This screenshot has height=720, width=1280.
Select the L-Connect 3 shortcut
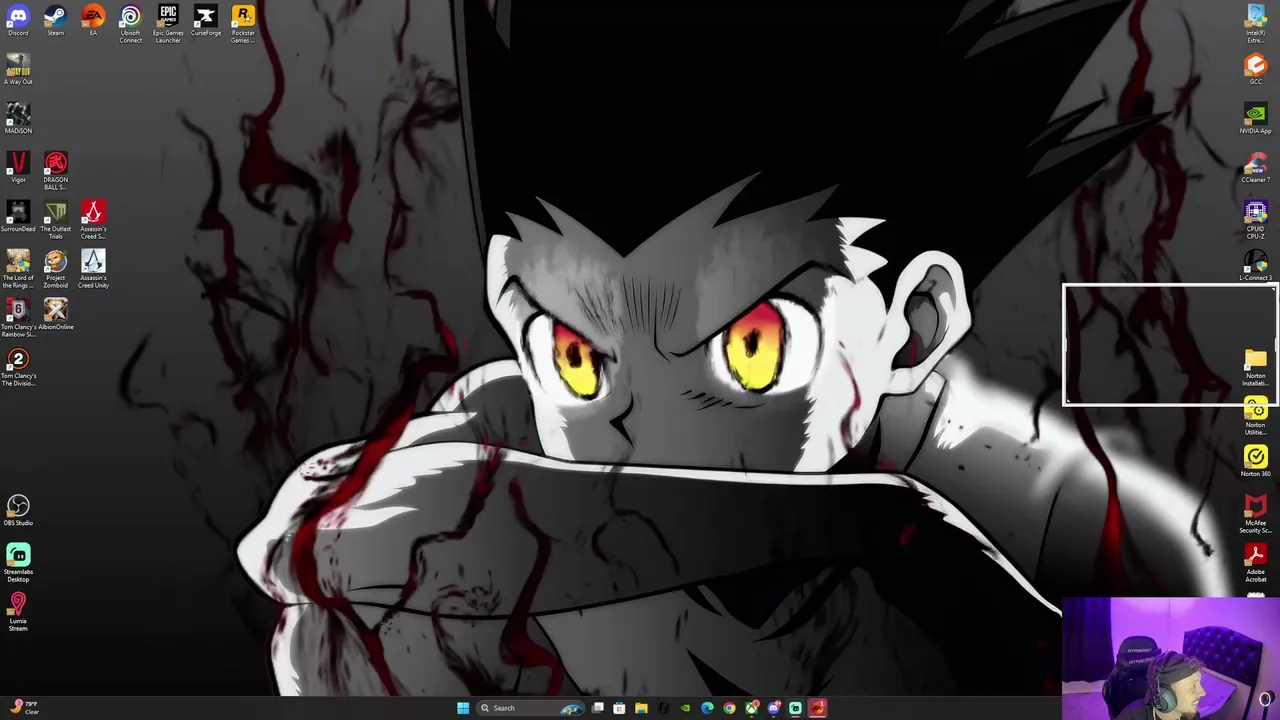[x=1256, y=265]
